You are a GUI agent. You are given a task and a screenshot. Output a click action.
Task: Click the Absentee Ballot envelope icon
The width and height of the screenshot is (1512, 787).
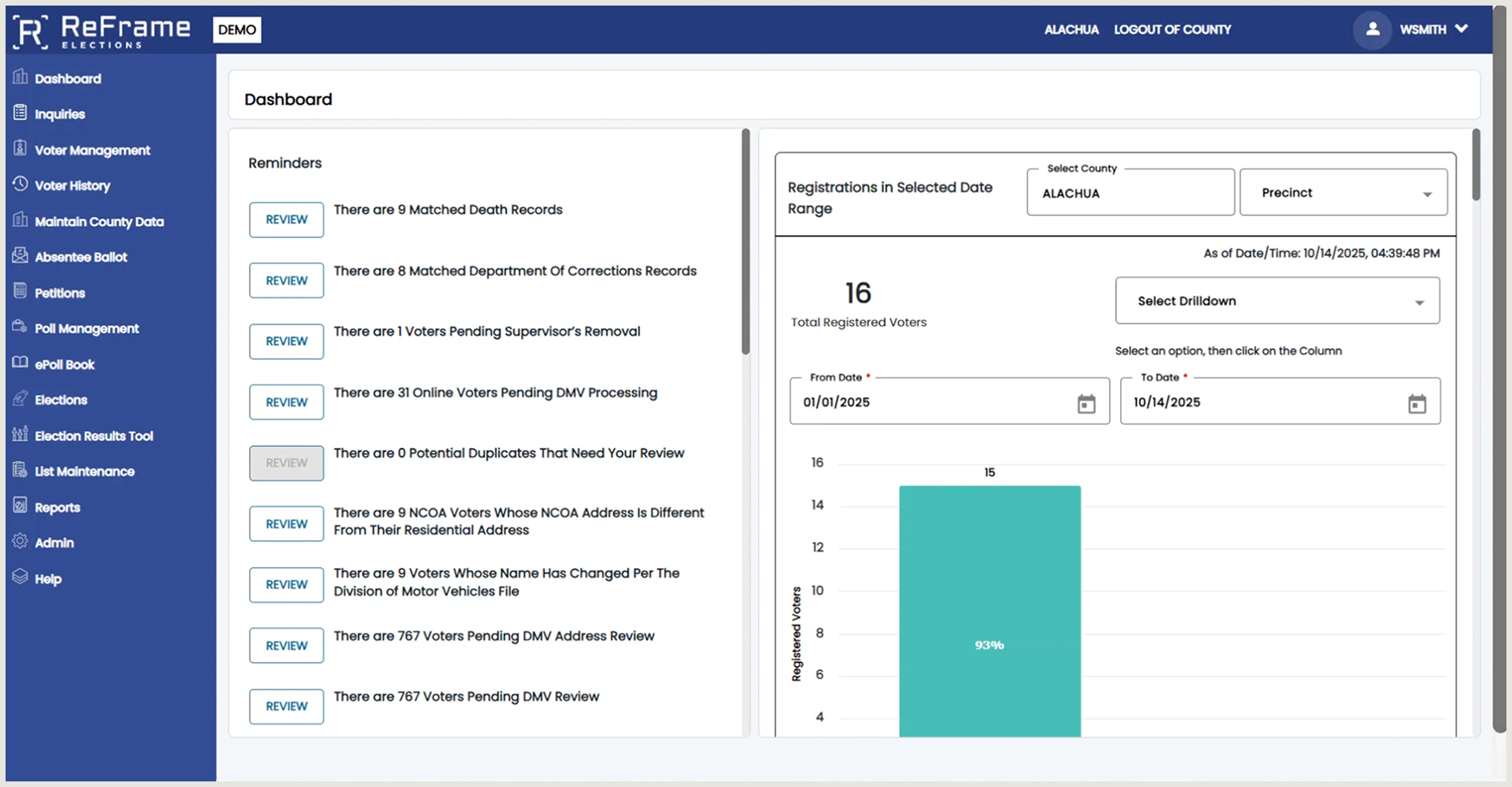[20, 255]
